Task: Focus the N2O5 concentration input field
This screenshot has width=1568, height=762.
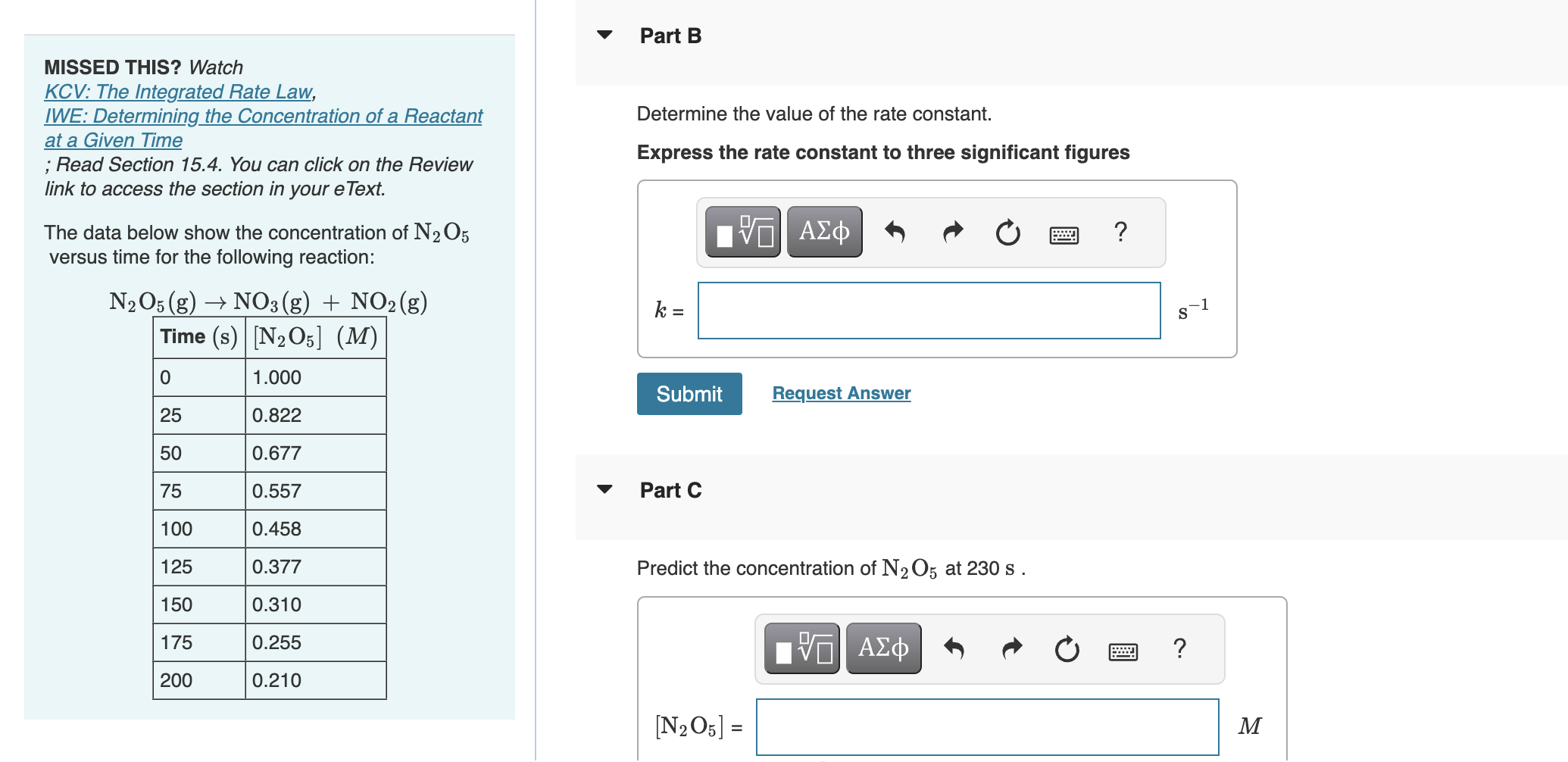Action: coord(987,727)
